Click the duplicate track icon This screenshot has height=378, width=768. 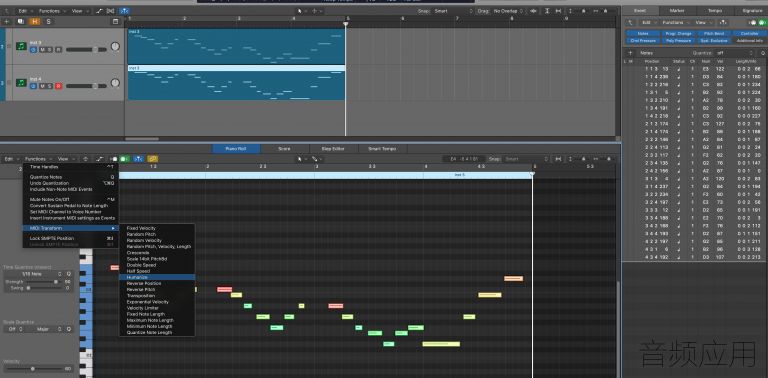21,22
